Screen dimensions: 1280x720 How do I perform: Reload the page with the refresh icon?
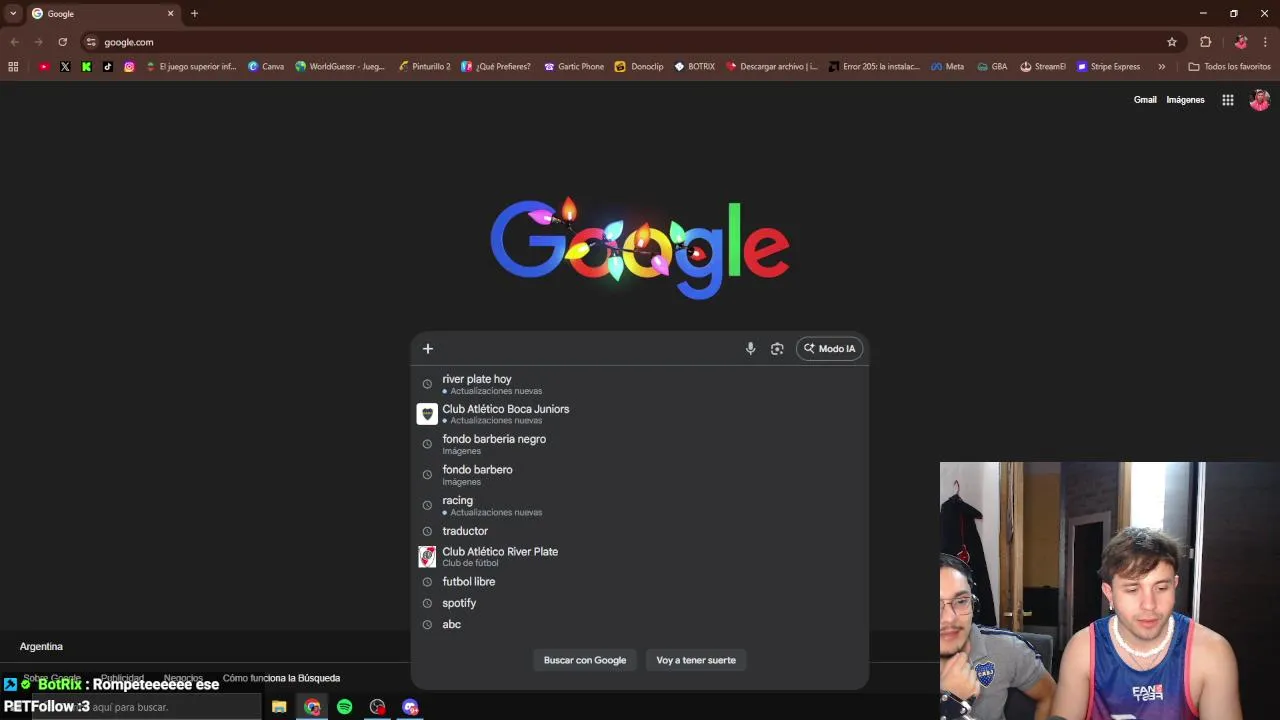click(62, 42)
